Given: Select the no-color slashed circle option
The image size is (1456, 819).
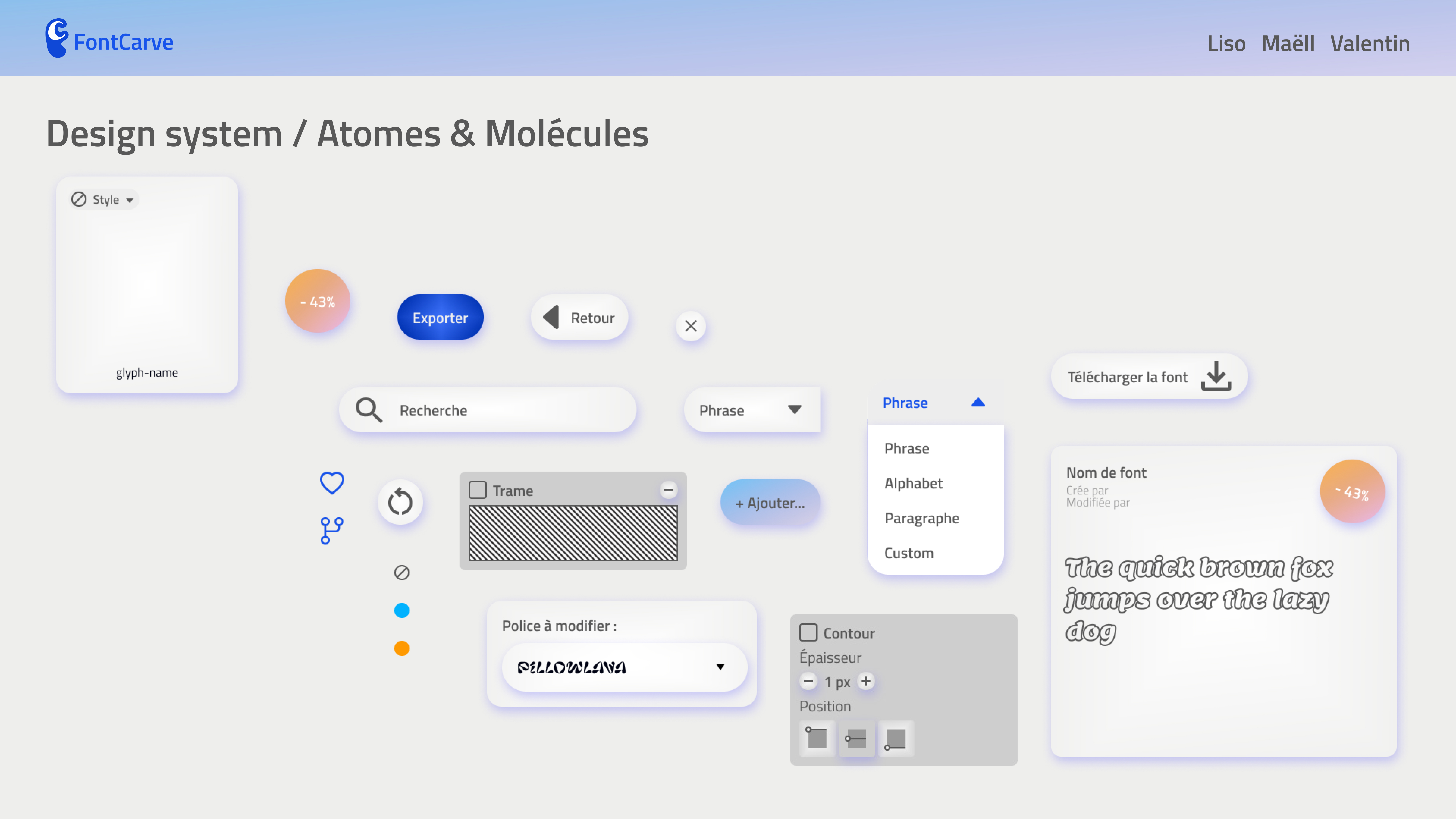Looking at the screenshot, I should (x=402, y=573).
